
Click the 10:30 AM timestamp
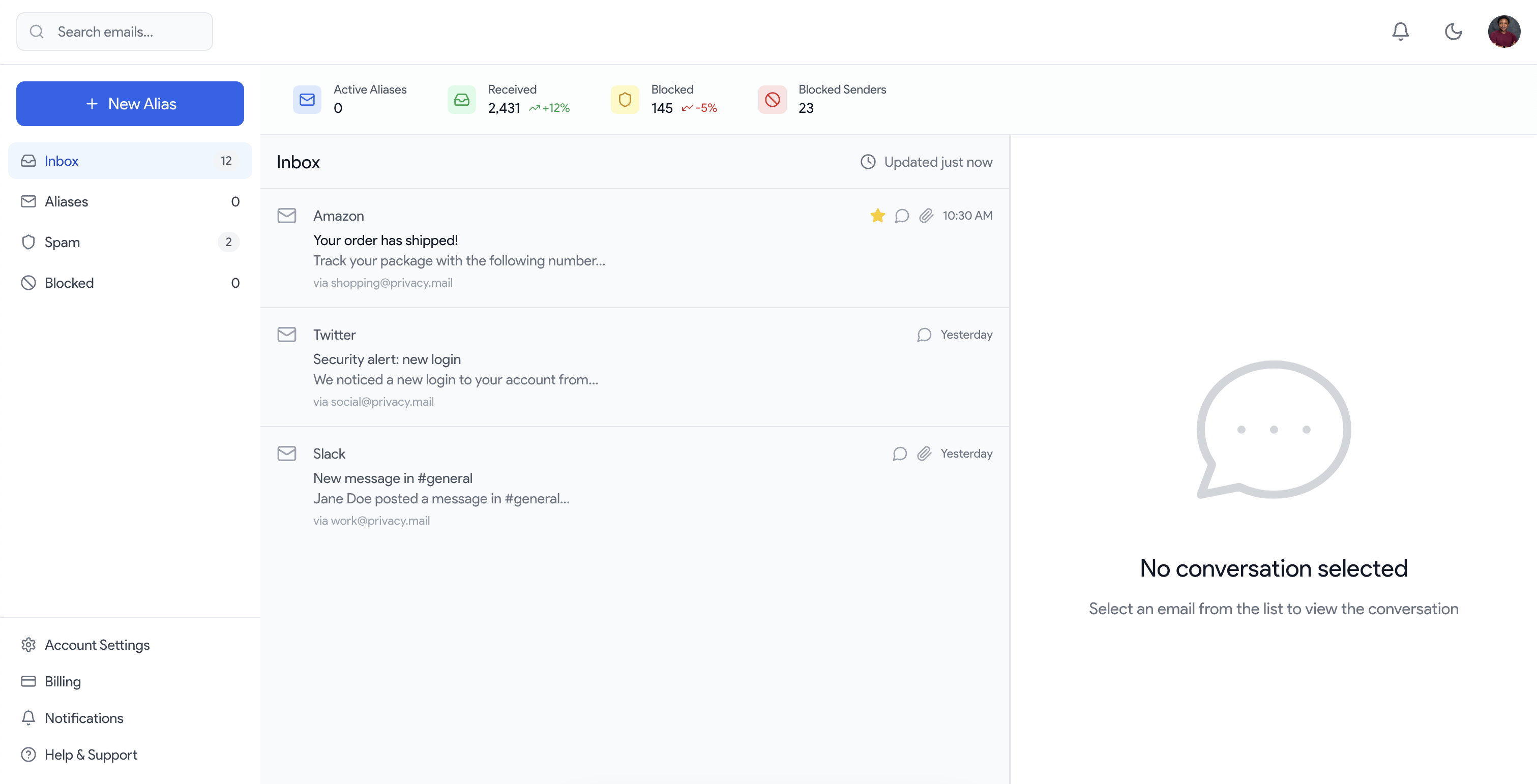[x=967, y=216]
